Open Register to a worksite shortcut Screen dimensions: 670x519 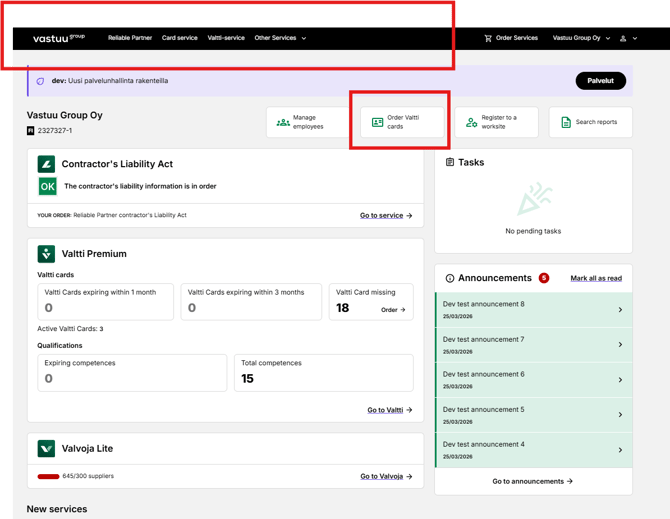pyautogui.click(x=496, y=122)
